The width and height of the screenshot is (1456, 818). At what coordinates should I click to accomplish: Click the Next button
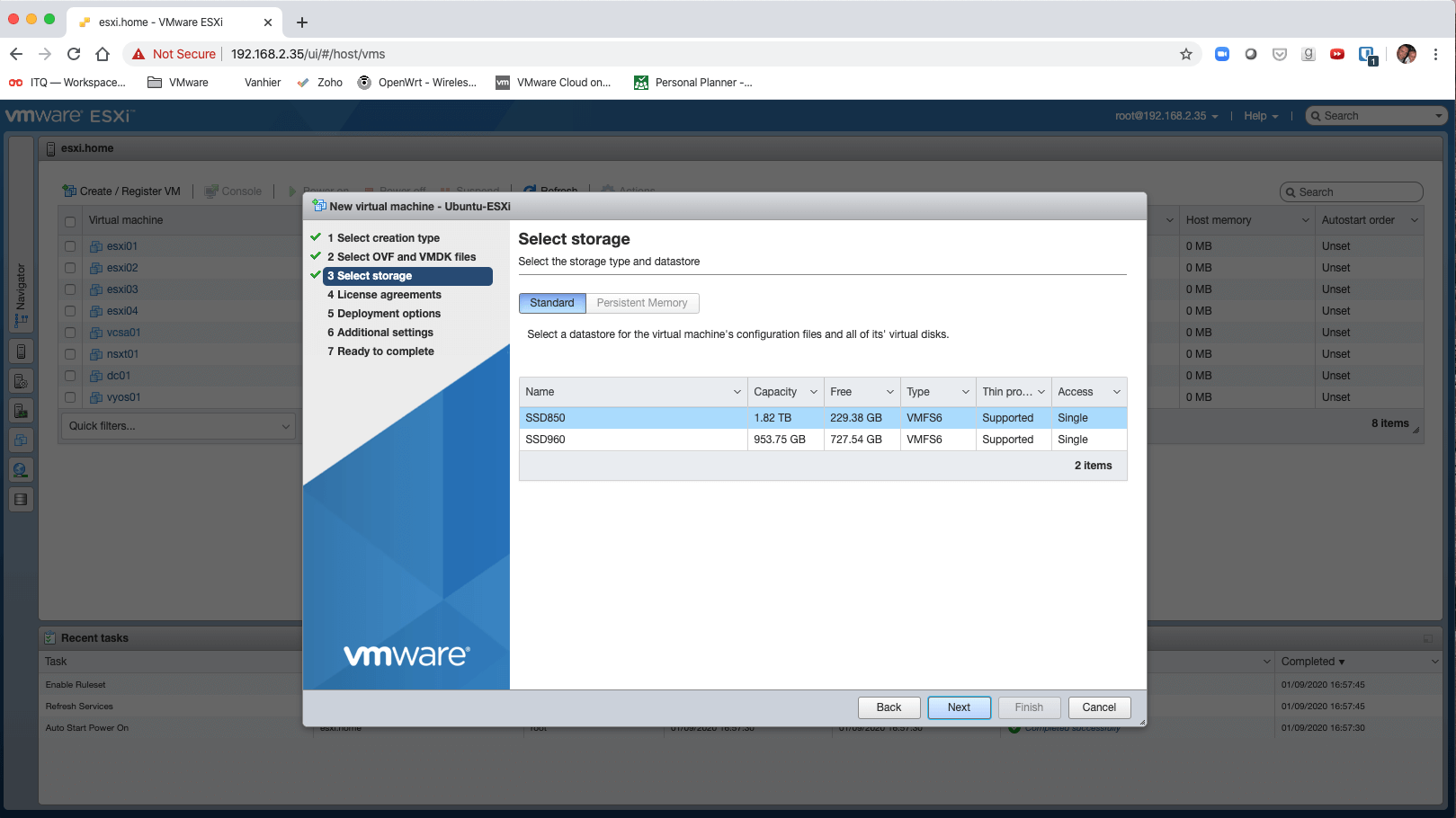(960, 707)
